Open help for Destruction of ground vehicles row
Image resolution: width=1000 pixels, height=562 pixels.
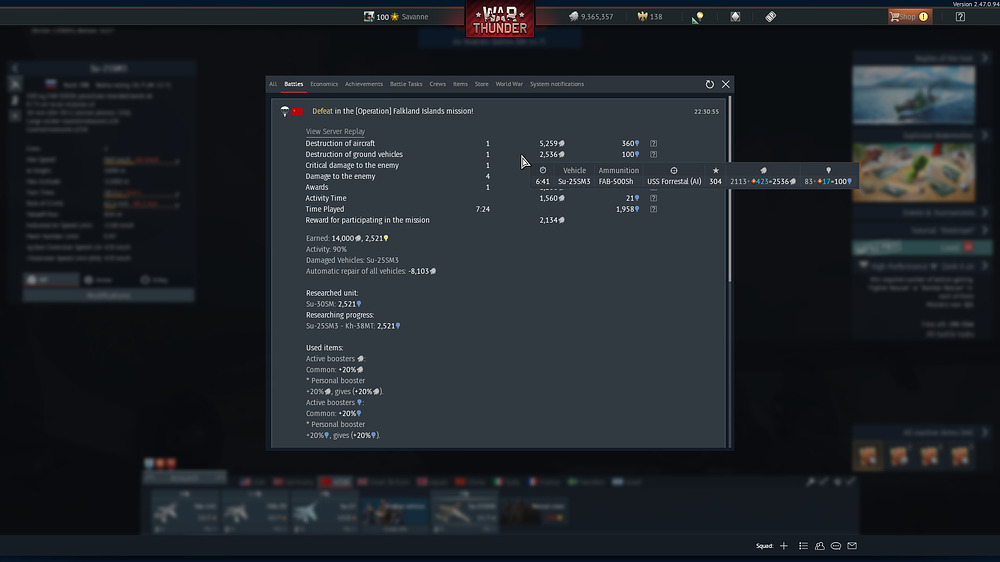[654, 154]
